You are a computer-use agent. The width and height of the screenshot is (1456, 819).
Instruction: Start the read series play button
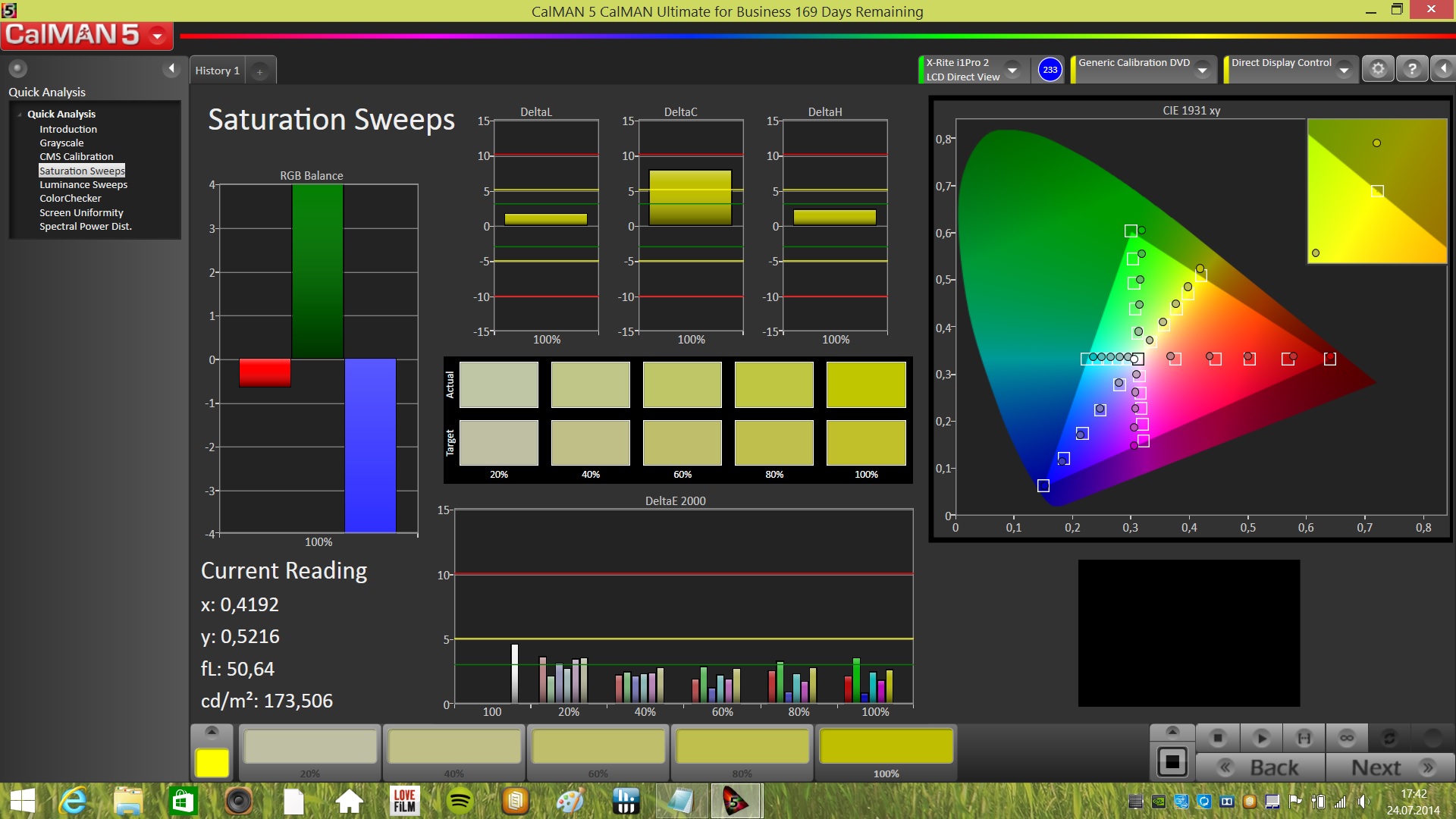click(1261, 738)
